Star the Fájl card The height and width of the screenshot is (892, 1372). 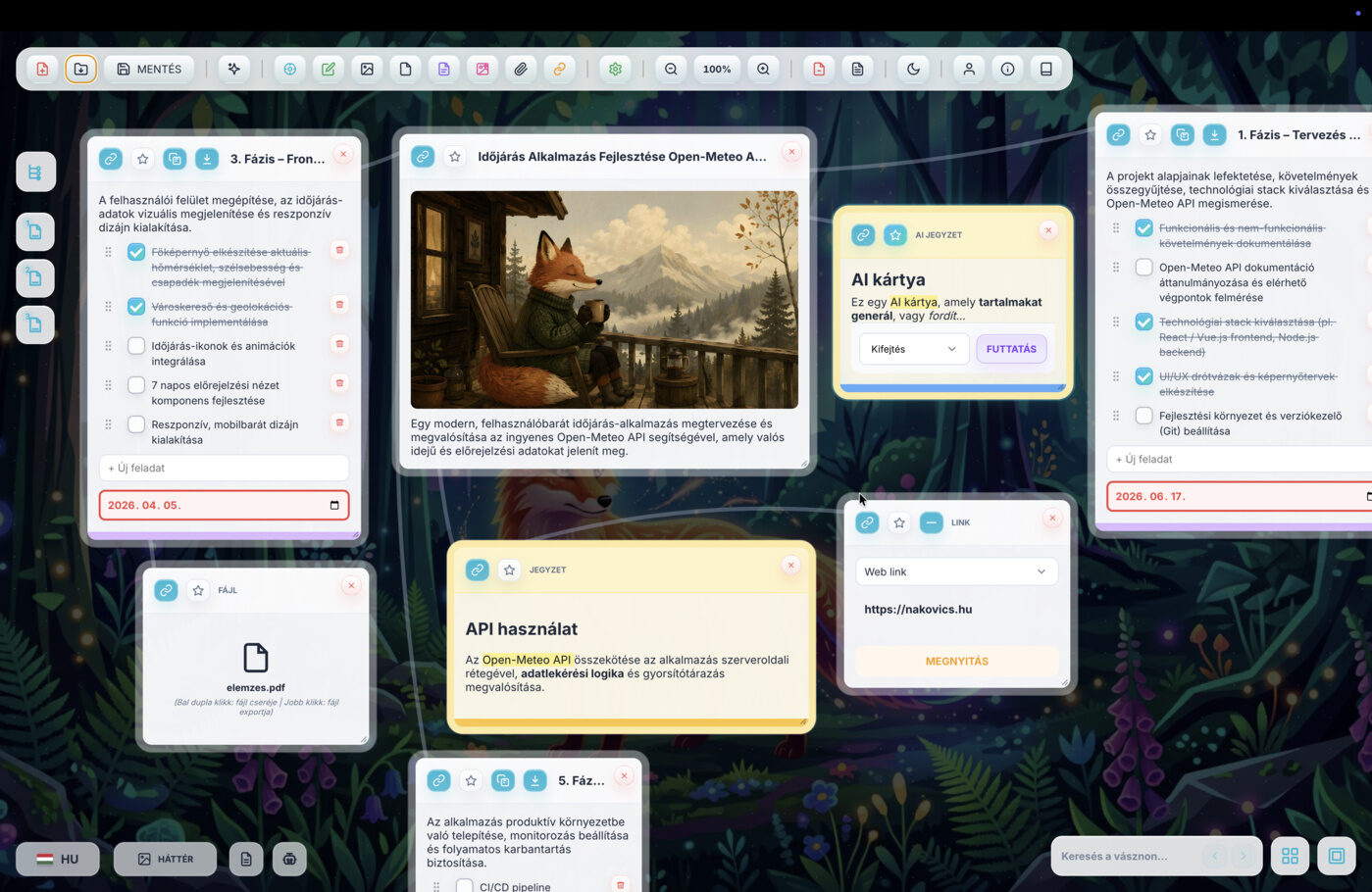(x=198, y=590)
